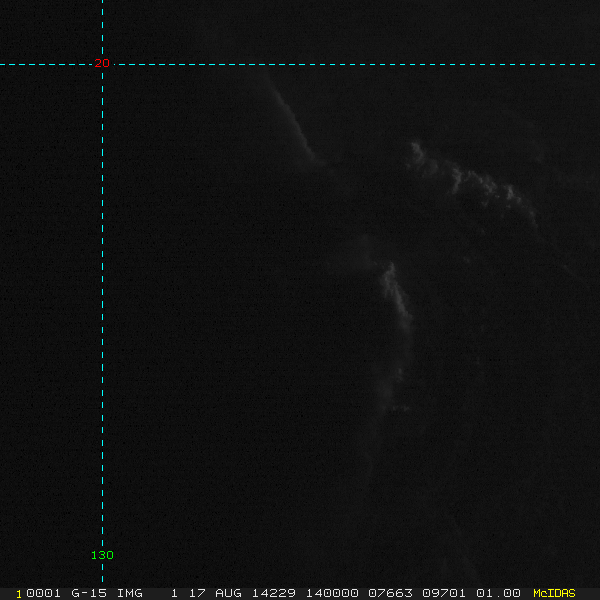The width and height of the screenshot is (600, 600).
Task: Click the 14229 Julian day value
Action: click(x=260, y=593)
